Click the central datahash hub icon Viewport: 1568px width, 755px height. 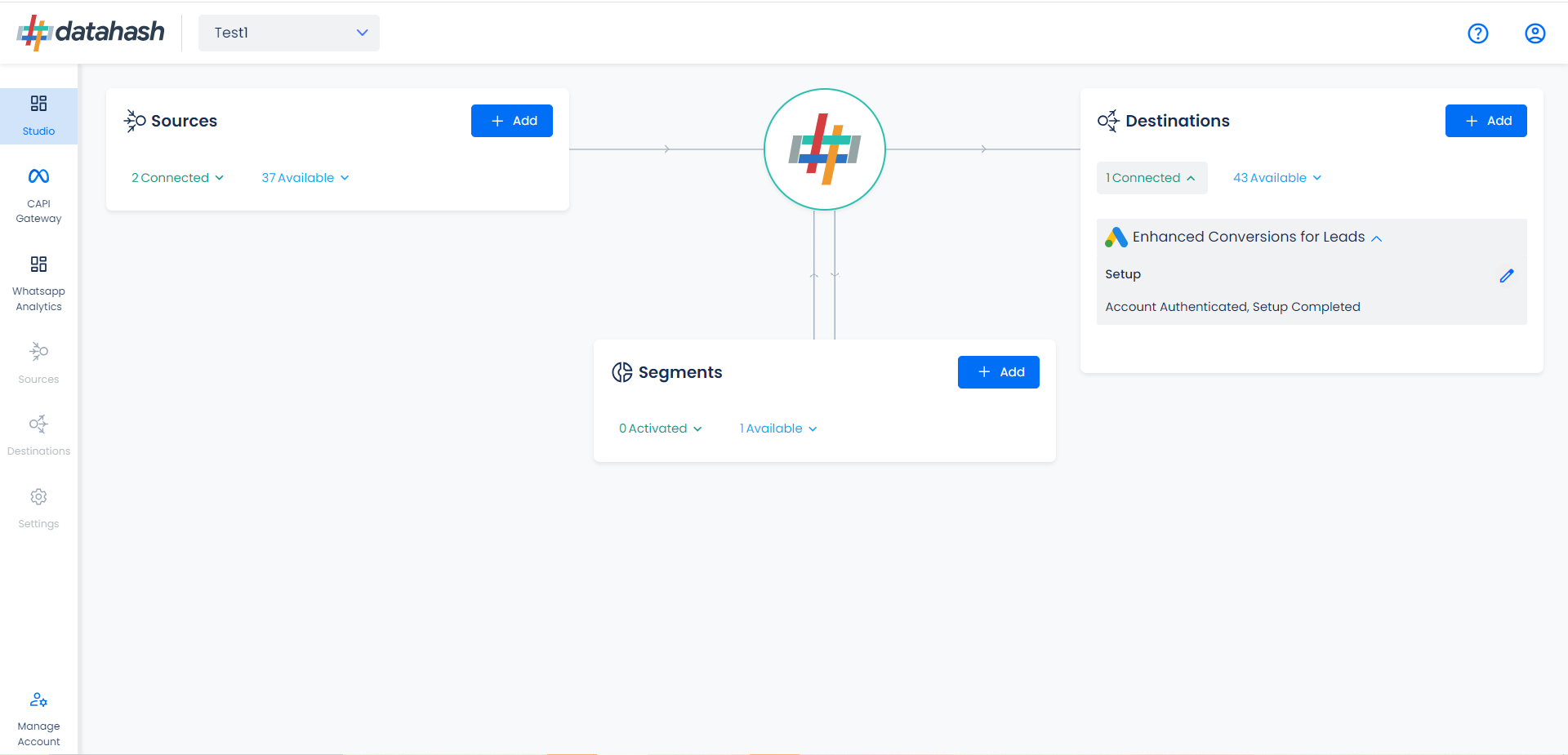(825, 149)
